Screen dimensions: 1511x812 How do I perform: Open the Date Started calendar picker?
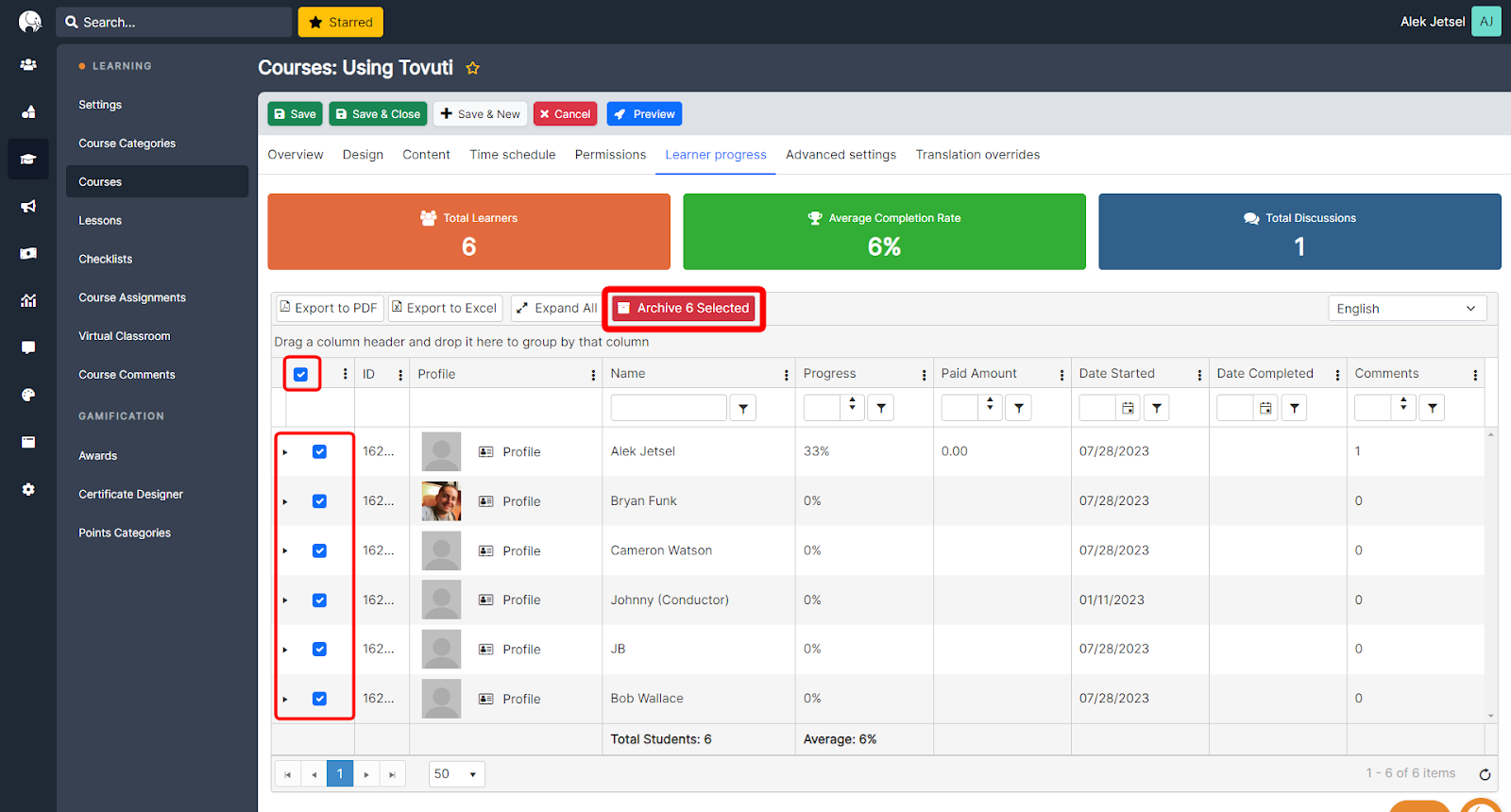click(1128, 408)
